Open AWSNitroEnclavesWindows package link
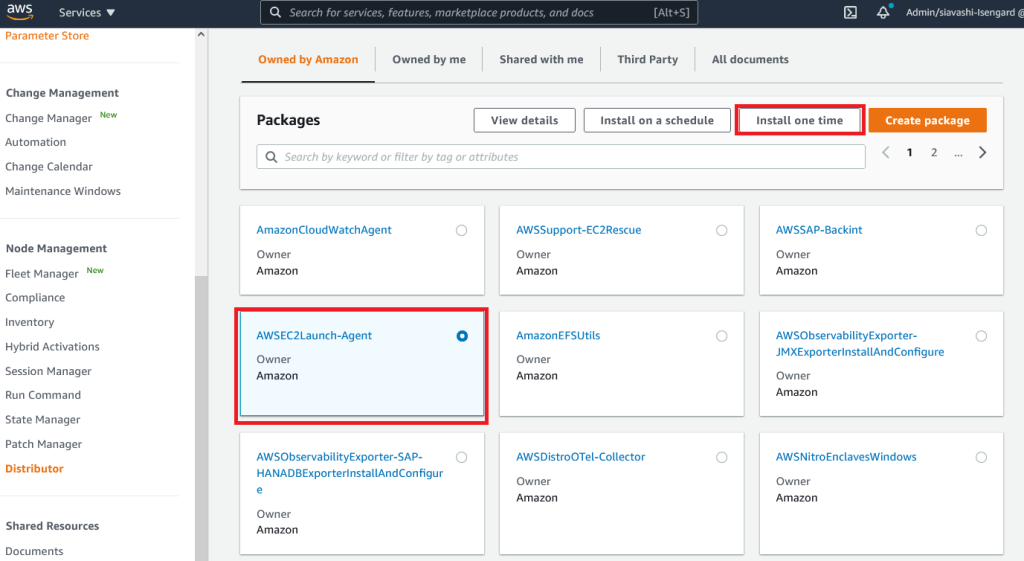The height and width of the screenshot is (561, 1024). tap(846, 457)
